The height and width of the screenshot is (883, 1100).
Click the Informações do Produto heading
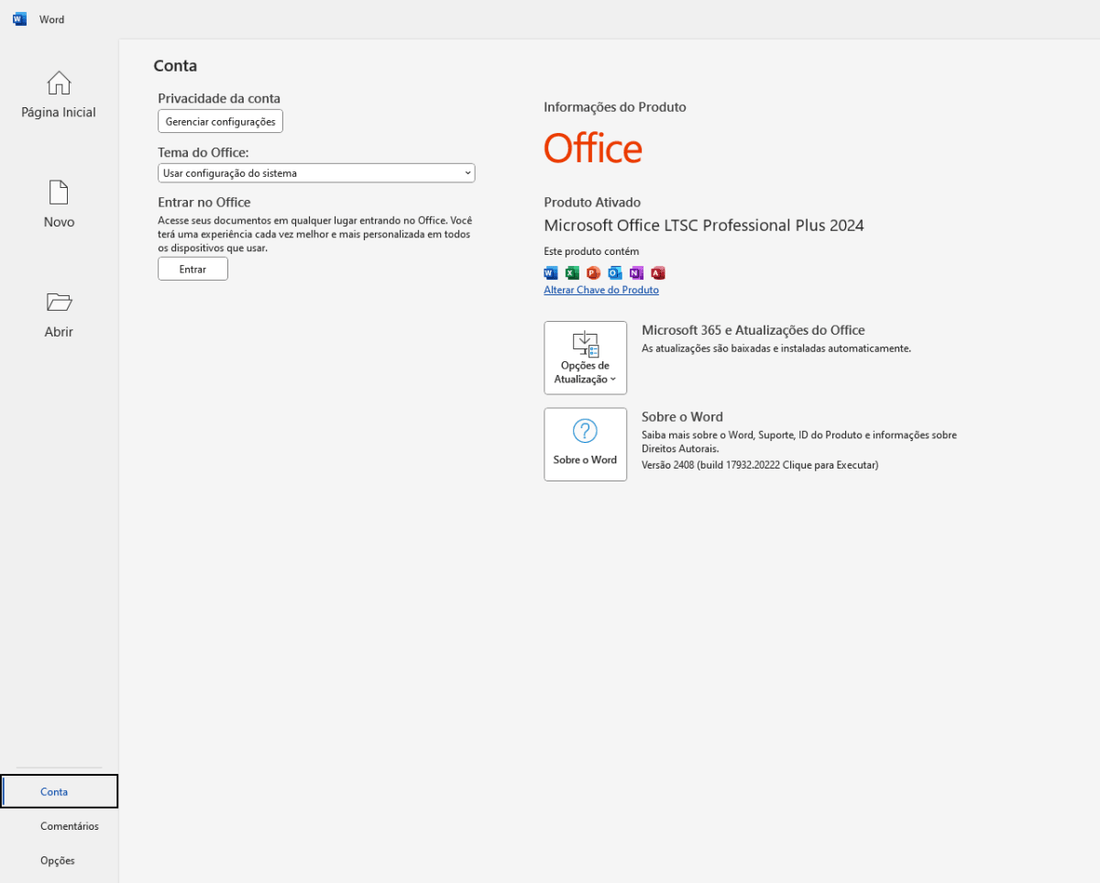click(x=615, y=107)
